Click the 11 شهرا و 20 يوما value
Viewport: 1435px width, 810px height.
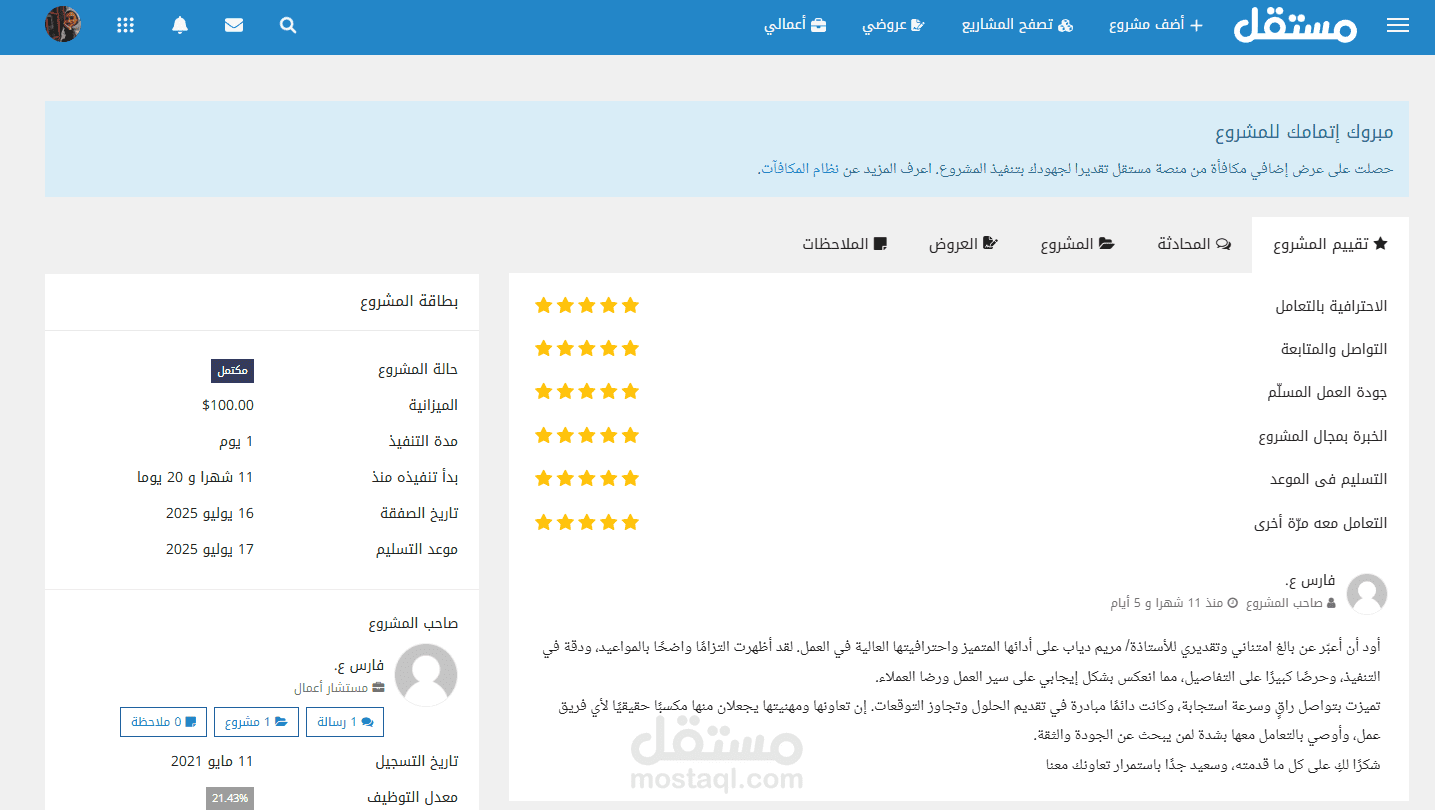pos(196,477)
